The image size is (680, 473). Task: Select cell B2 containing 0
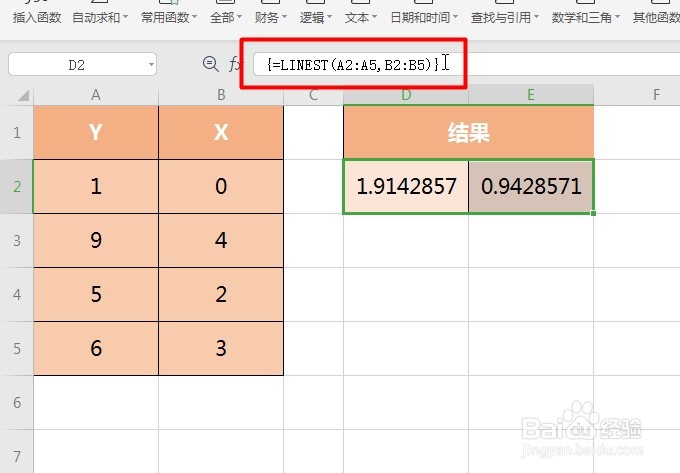click(221, 186)
